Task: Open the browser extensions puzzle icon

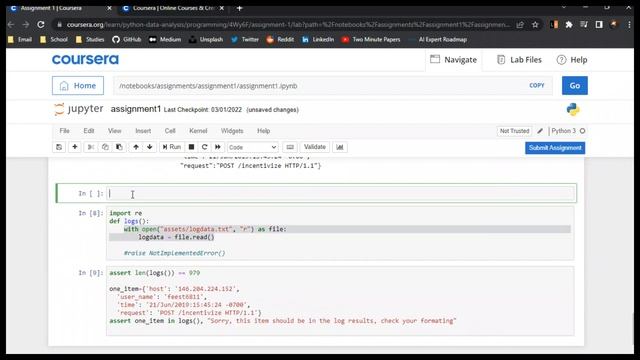Action: pos(569,25)
